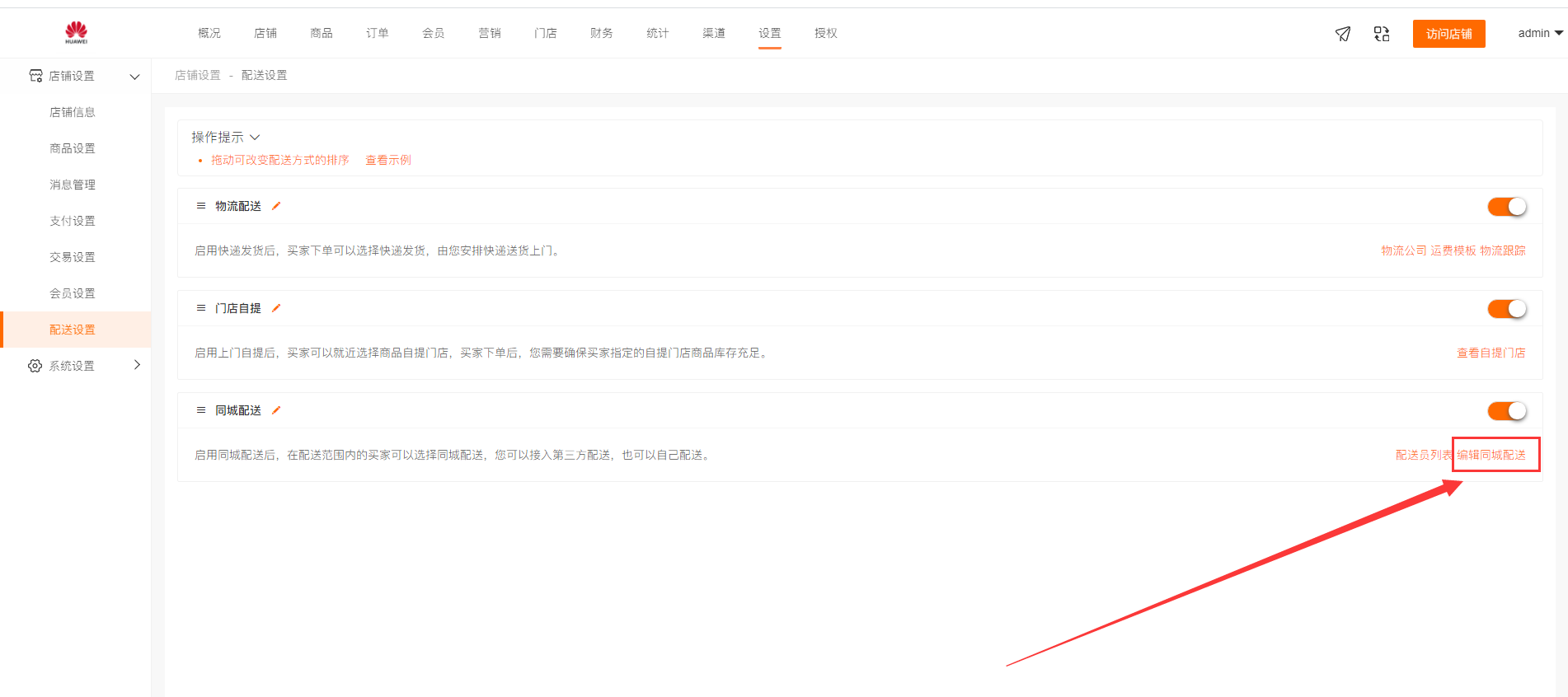Viewport: 1568px width, 697px height.
Task: Select 店铺信息 in the sidebar
Action: pos(73,112)
